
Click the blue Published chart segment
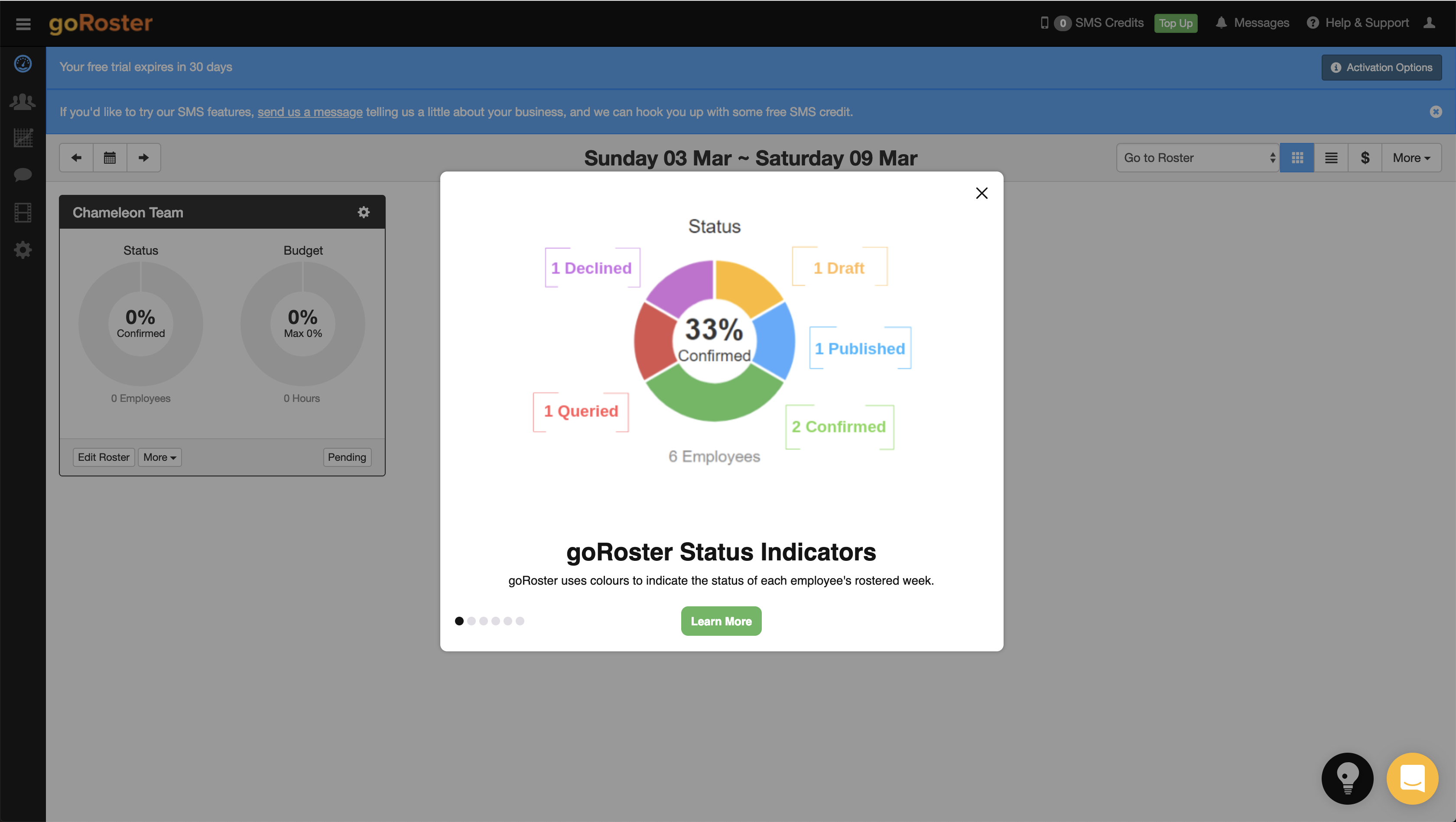pyautogui.click(x=777, y=341)
